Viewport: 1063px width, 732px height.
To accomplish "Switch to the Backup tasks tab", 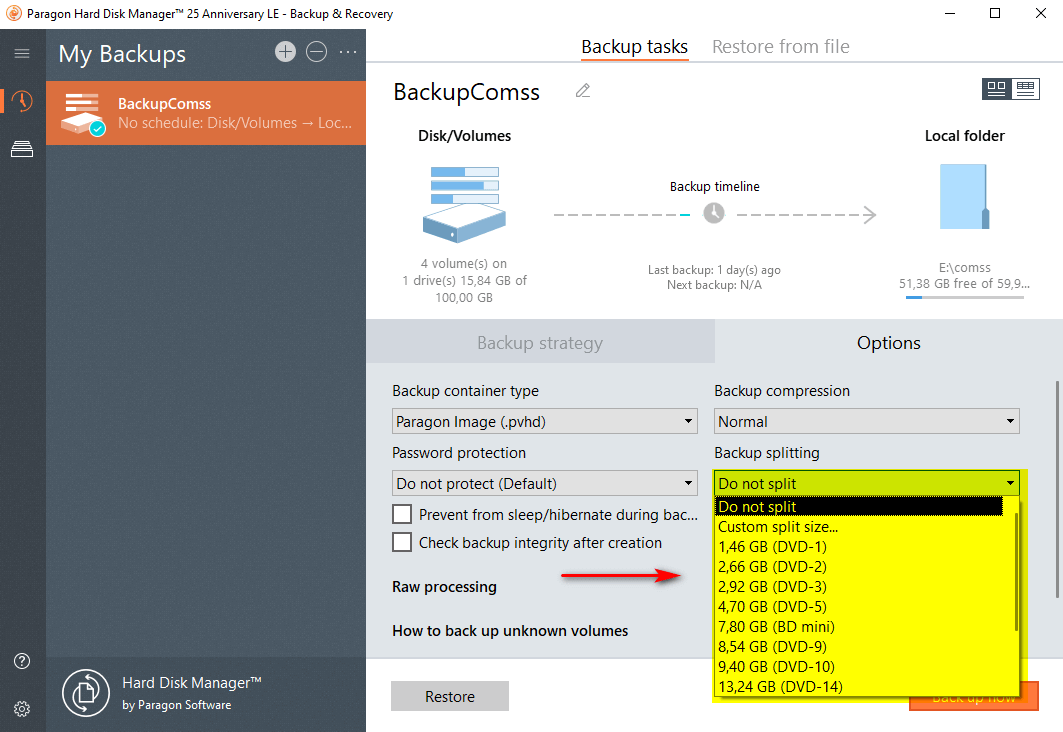I will coord(635,47).
